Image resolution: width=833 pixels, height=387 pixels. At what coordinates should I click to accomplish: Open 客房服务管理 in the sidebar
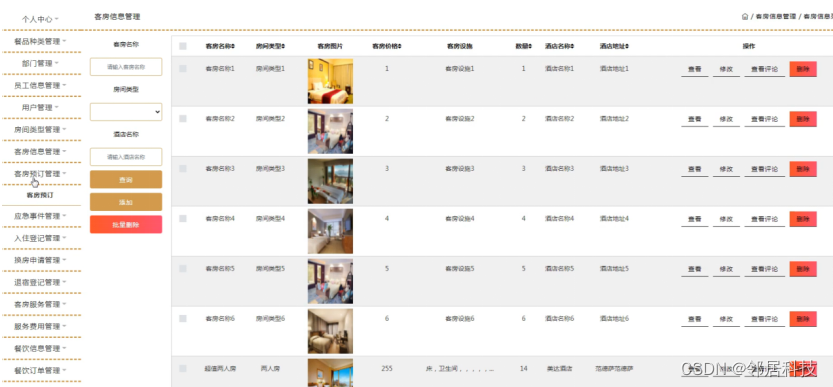(x=40, y=304)
